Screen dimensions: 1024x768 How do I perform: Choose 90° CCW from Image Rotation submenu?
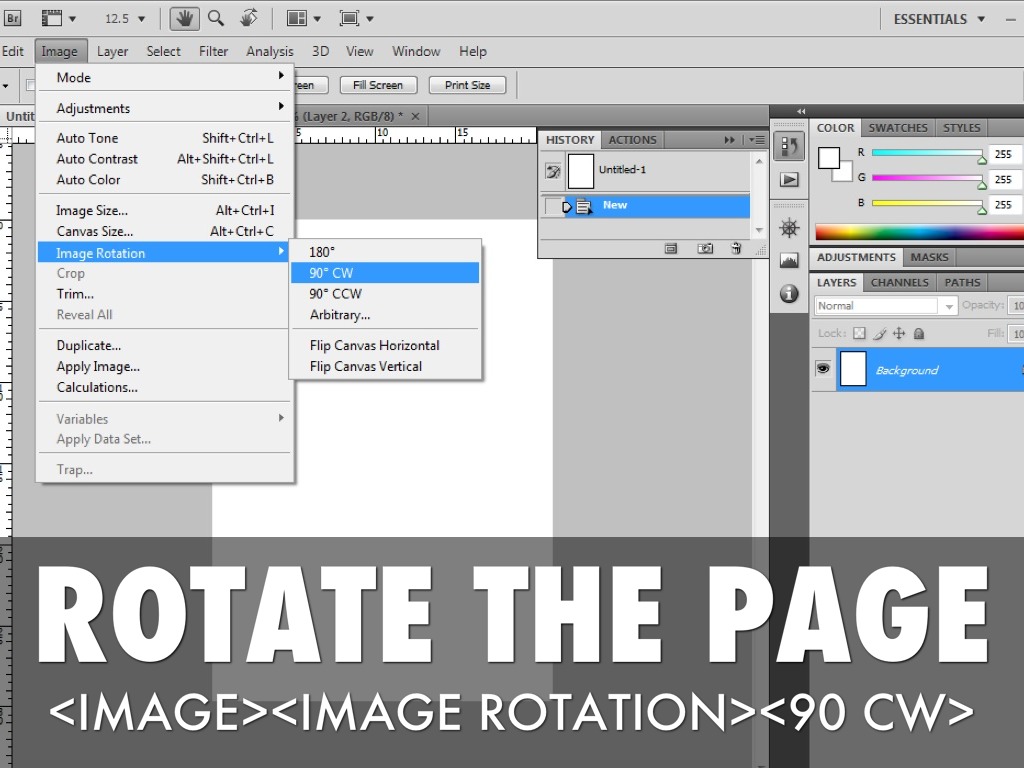click(335, 294)
